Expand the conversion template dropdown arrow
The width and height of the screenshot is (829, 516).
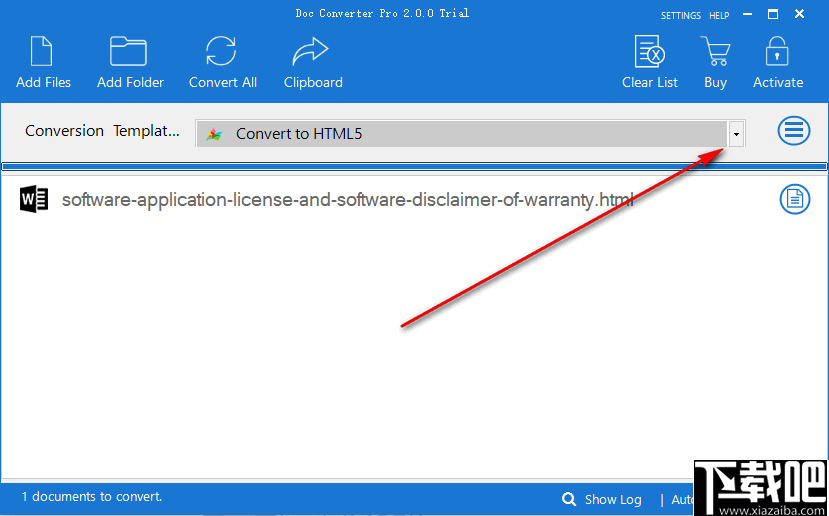(736, 134)
